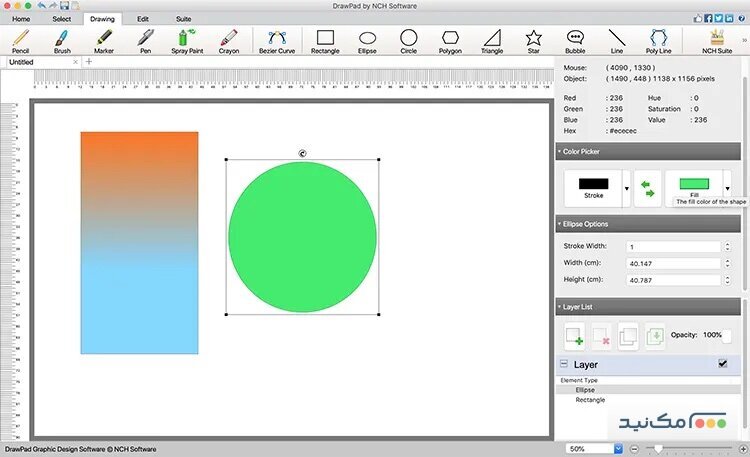This screenshot has height=457, width=750.
Task: Click the Height (cm) input field
Action: (673, 280)
